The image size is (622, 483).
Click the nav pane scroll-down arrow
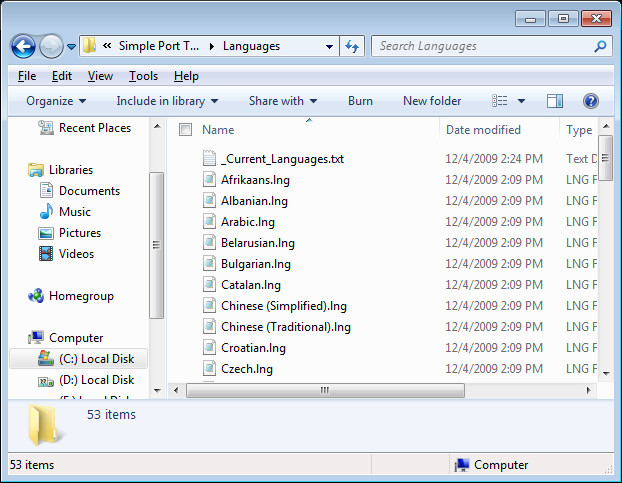pos(157,391)
